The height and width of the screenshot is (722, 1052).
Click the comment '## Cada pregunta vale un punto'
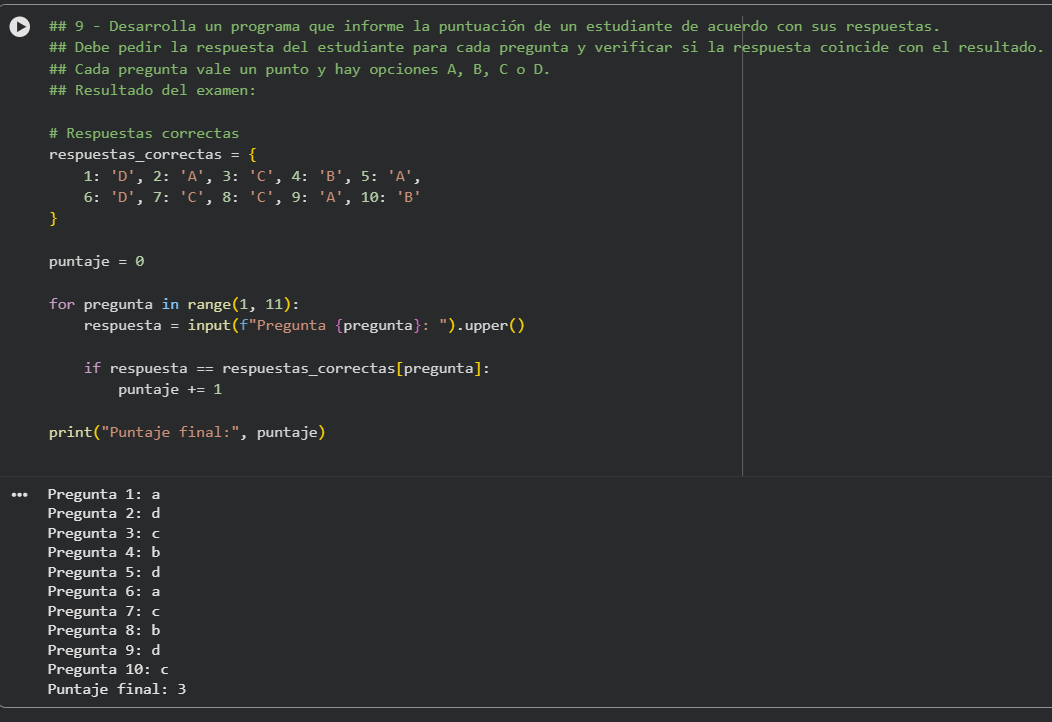pos(299,70)
